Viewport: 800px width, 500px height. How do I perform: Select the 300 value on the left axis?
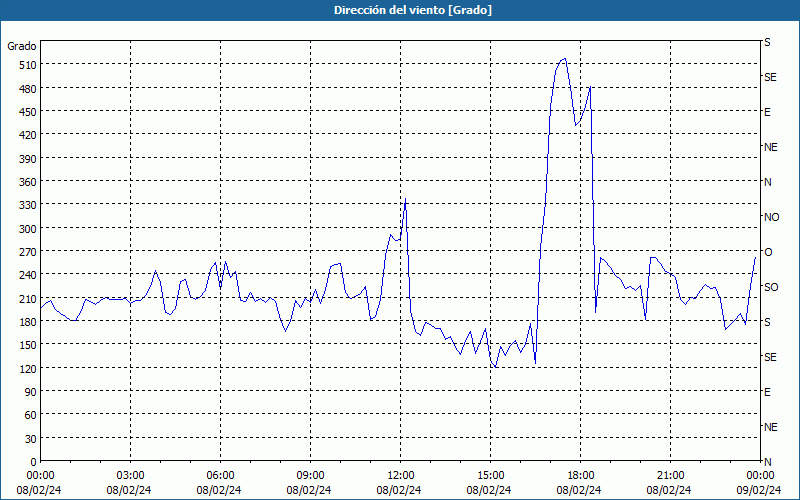(27, 229)
